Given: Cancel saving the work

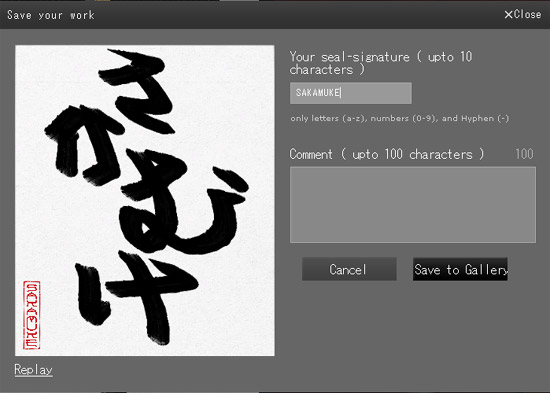Looking at the screenshot, I should pos(349,269).
